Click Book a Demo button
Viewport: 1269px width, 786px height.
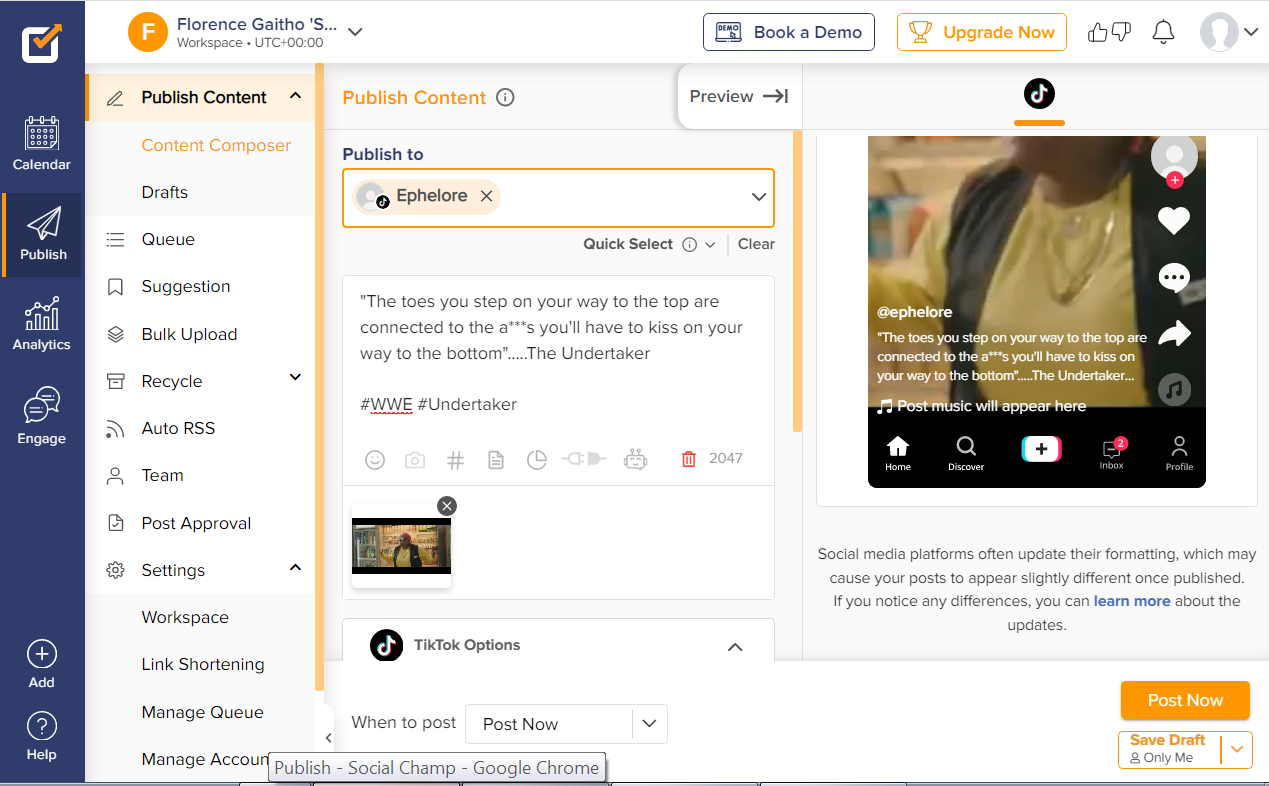click(789, 32)
